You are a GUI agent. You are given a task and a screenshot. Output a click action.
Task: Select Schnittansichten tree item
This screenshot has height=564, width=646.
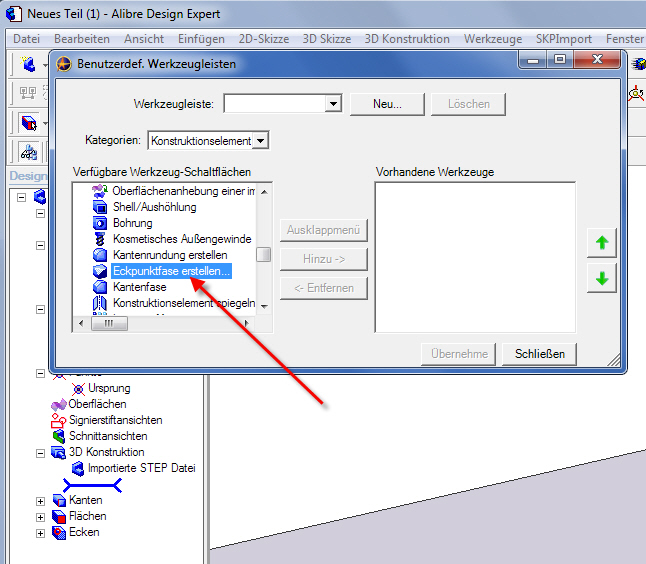click(108, 436)
